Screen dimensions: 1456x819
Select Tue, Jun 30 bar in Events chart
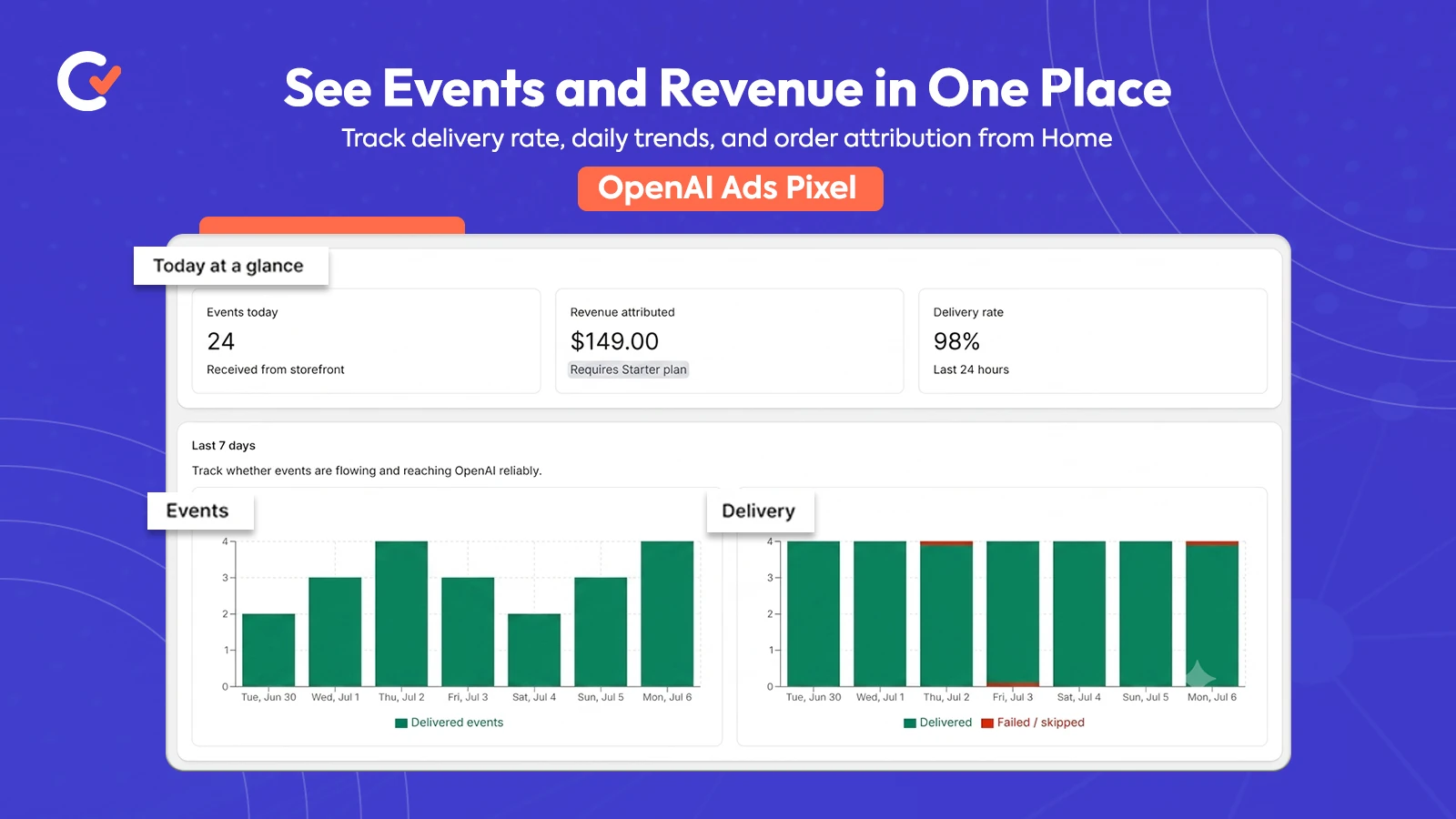268,650
